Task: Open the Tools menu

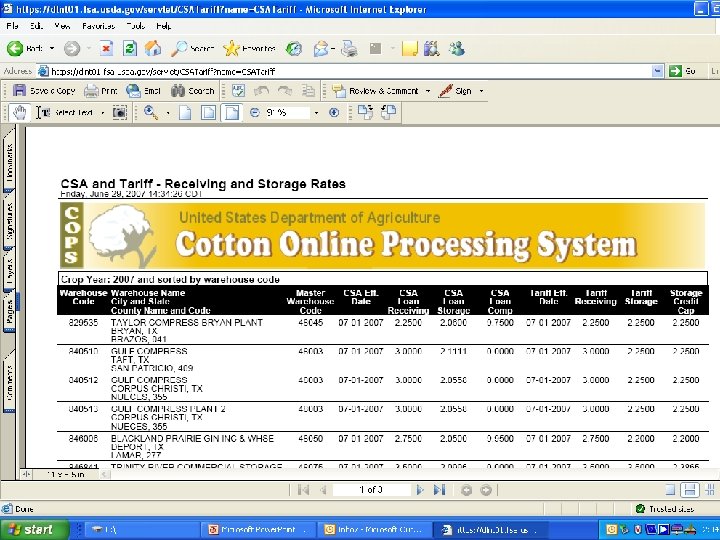Action: pos(134,25)
